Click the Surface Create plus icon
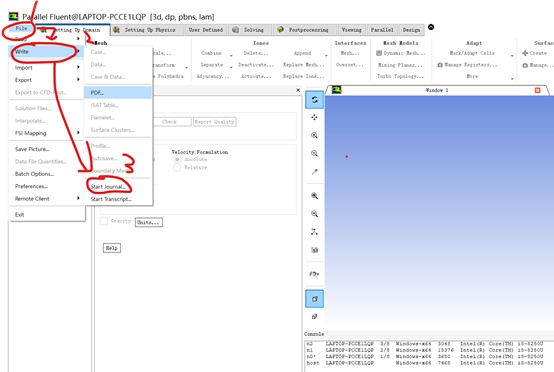 point(525,53)
